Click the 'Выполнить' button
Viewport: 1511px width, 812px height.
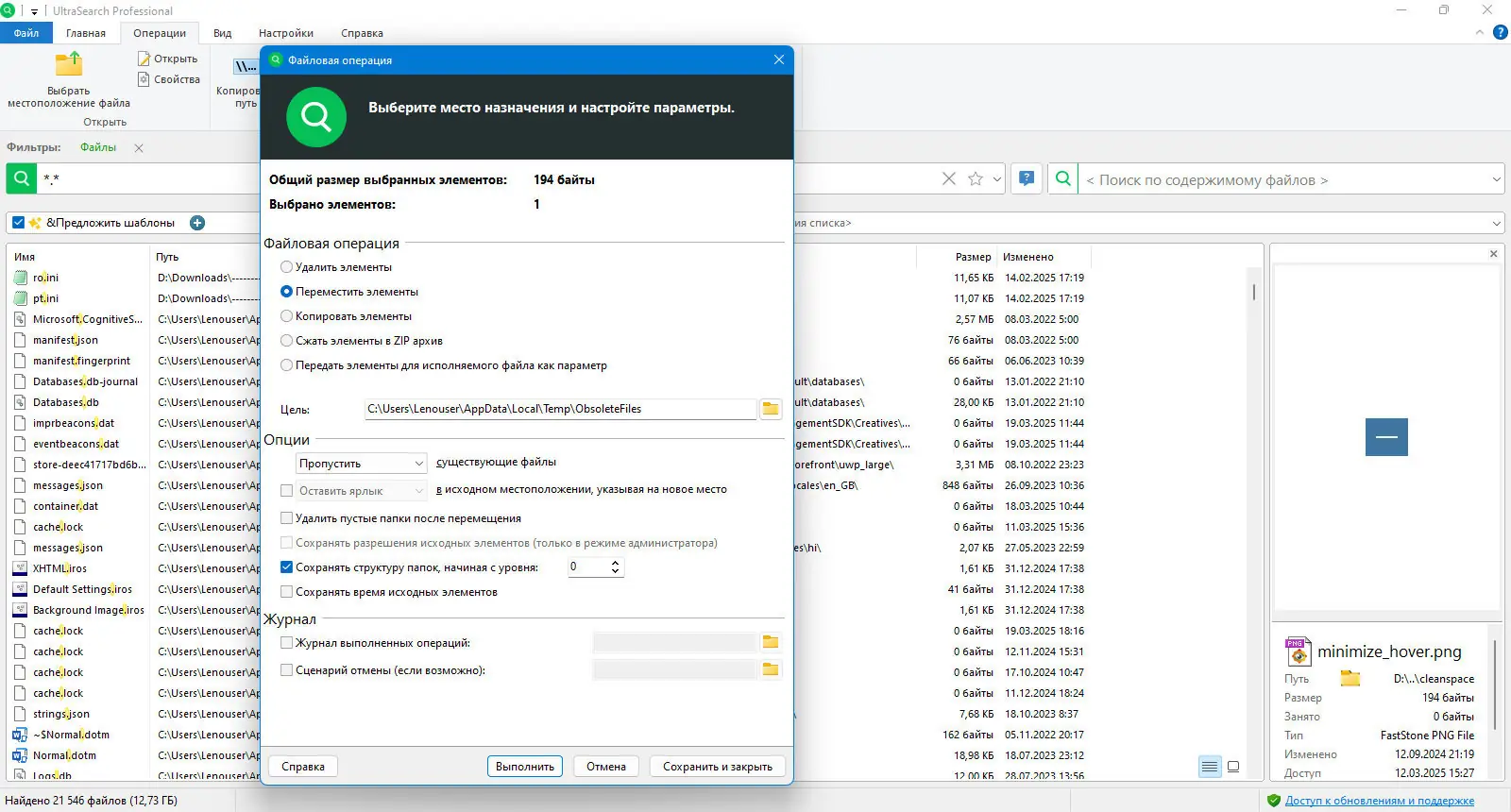pyautogui.click(x=525, y=767)
